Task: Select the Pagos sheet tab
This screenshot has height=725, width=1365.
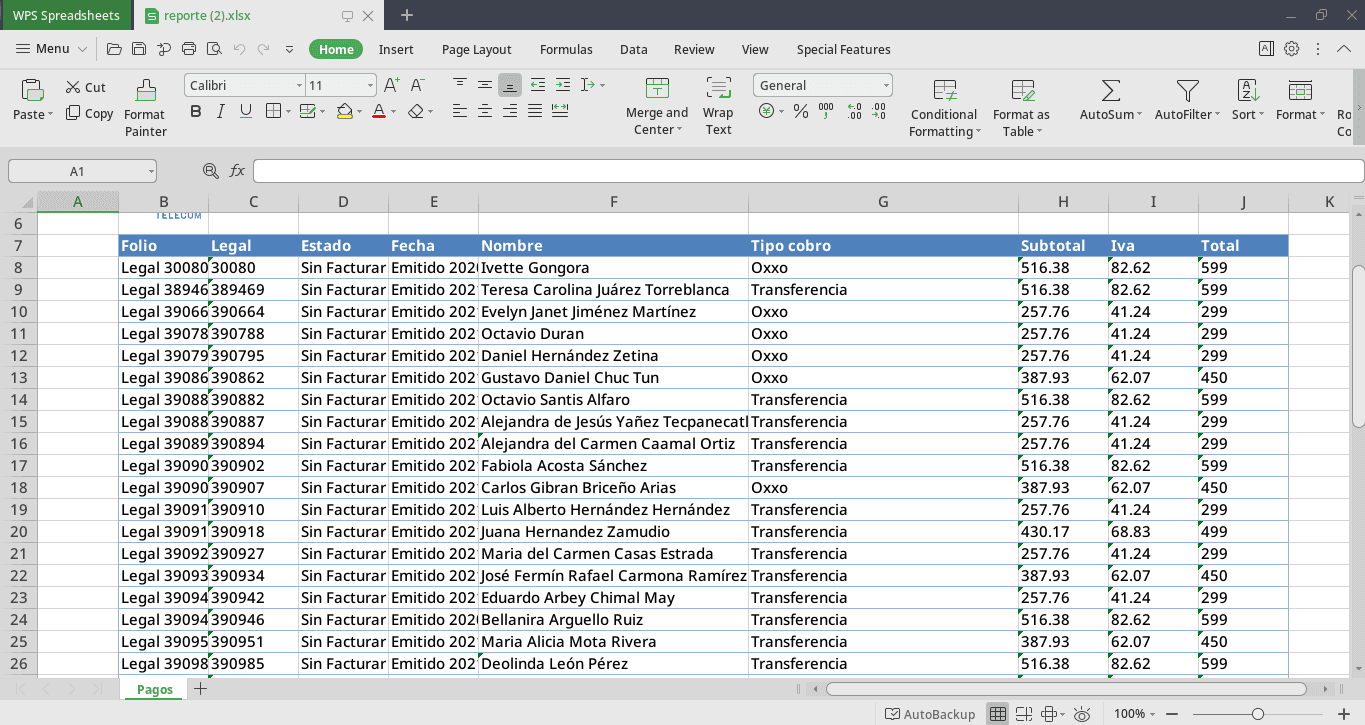Action: (155, 689)
